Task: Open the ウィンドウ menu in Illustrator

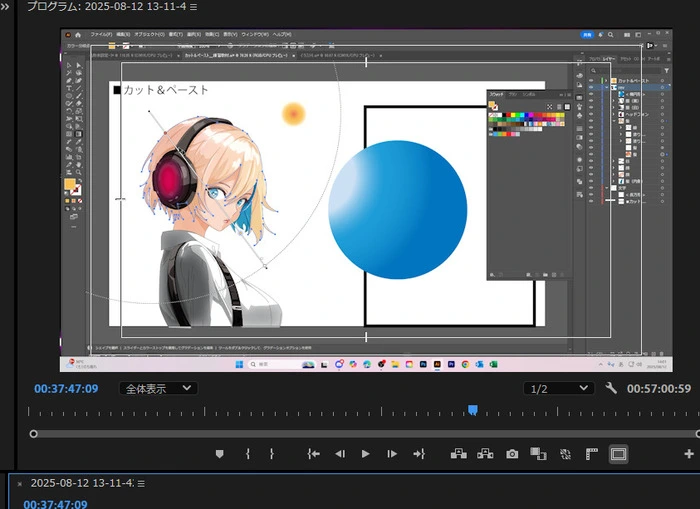Action: 255,34
